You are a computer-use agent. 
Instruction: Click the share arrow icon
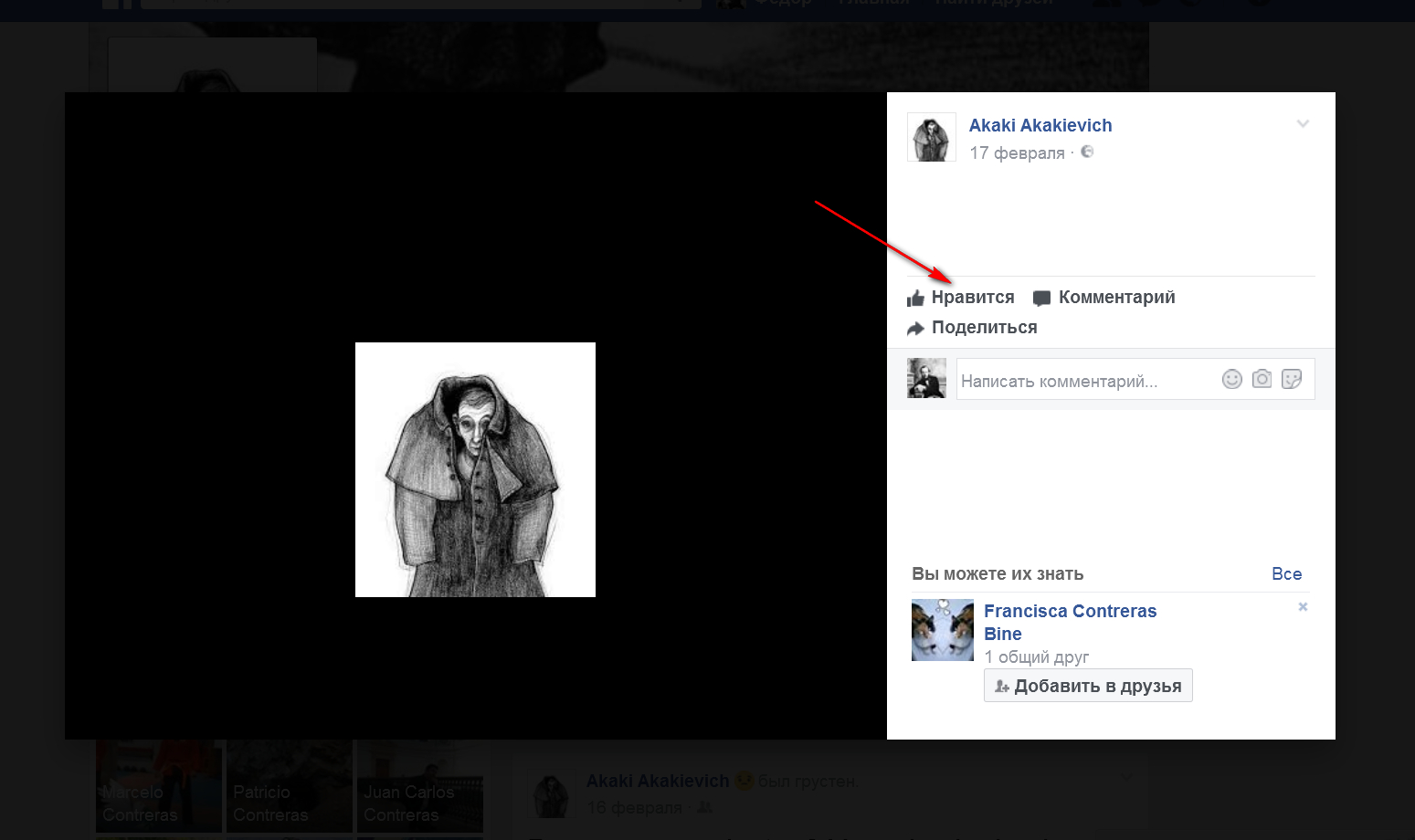915,329
